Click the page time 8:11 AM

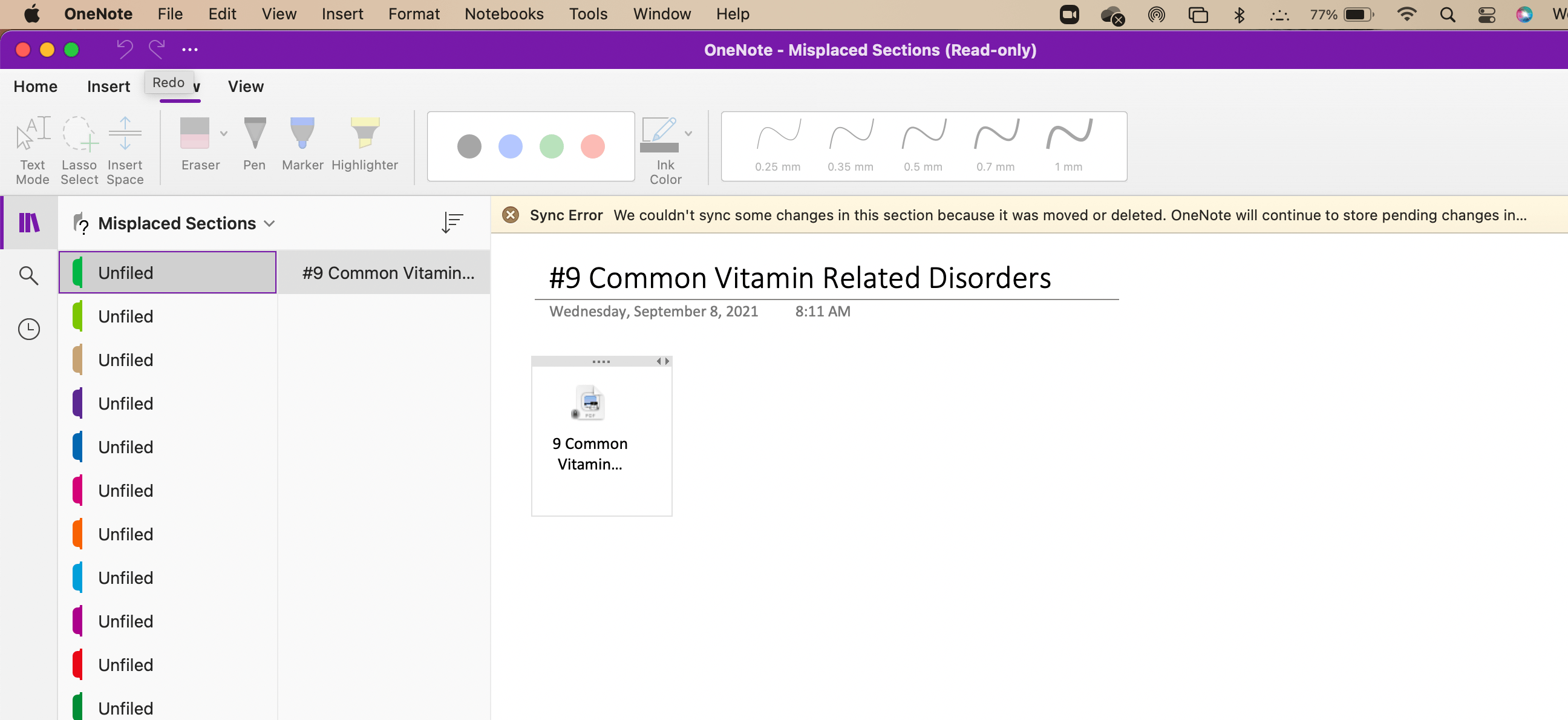822,311
